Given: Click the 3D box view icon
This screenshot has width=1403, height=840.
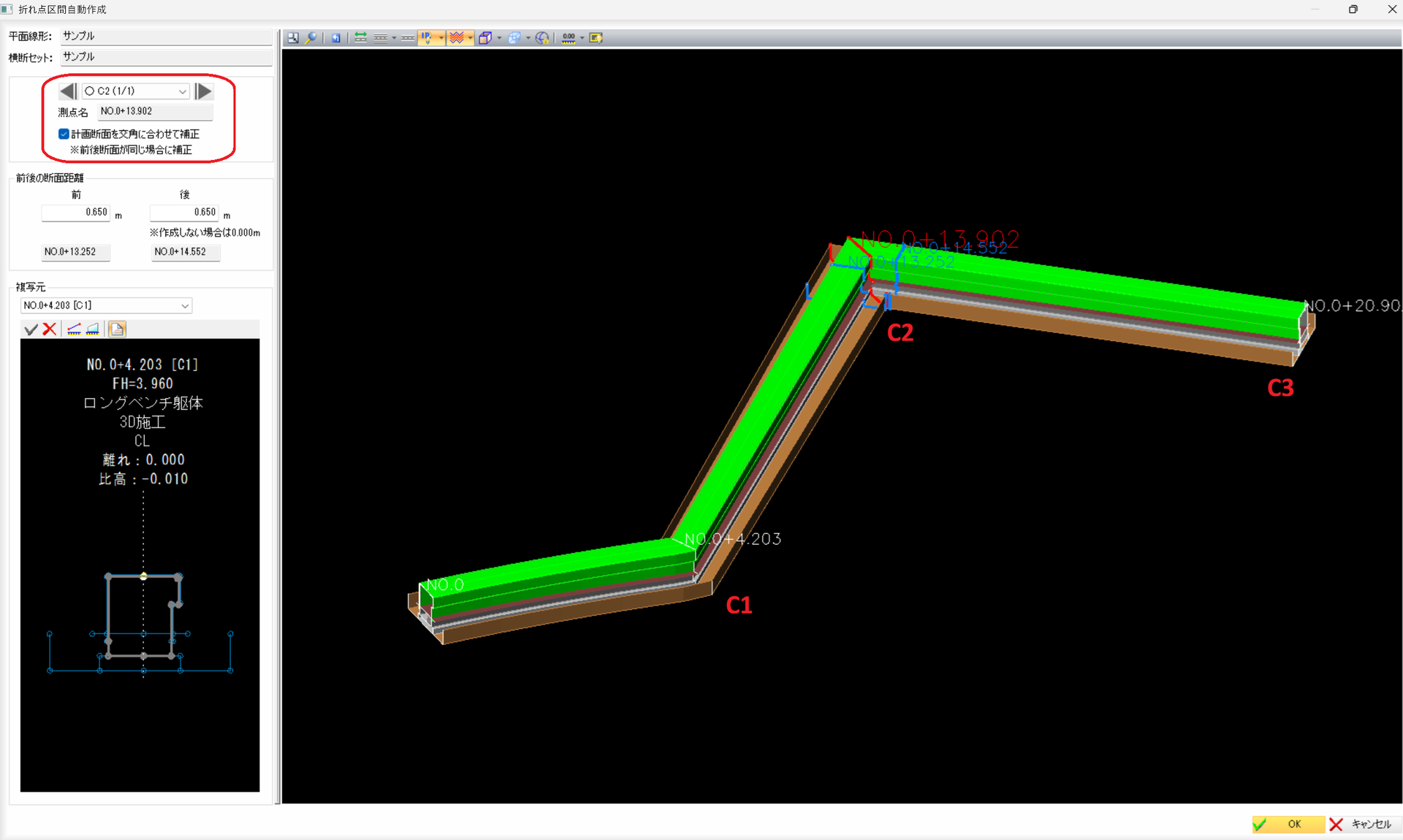Looking at the screenshot, I should click(485, 38).
